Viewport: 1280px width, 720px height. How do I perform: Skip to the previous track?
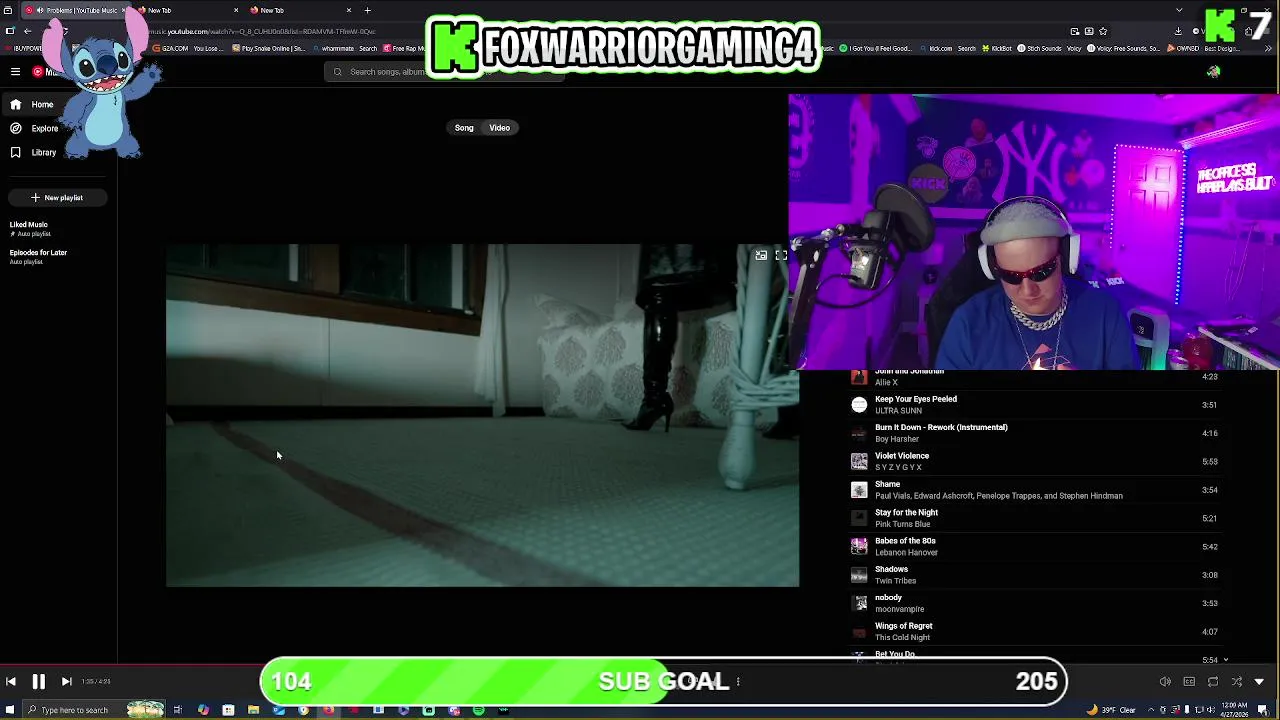pyautogui.click(x=11, y=681)
